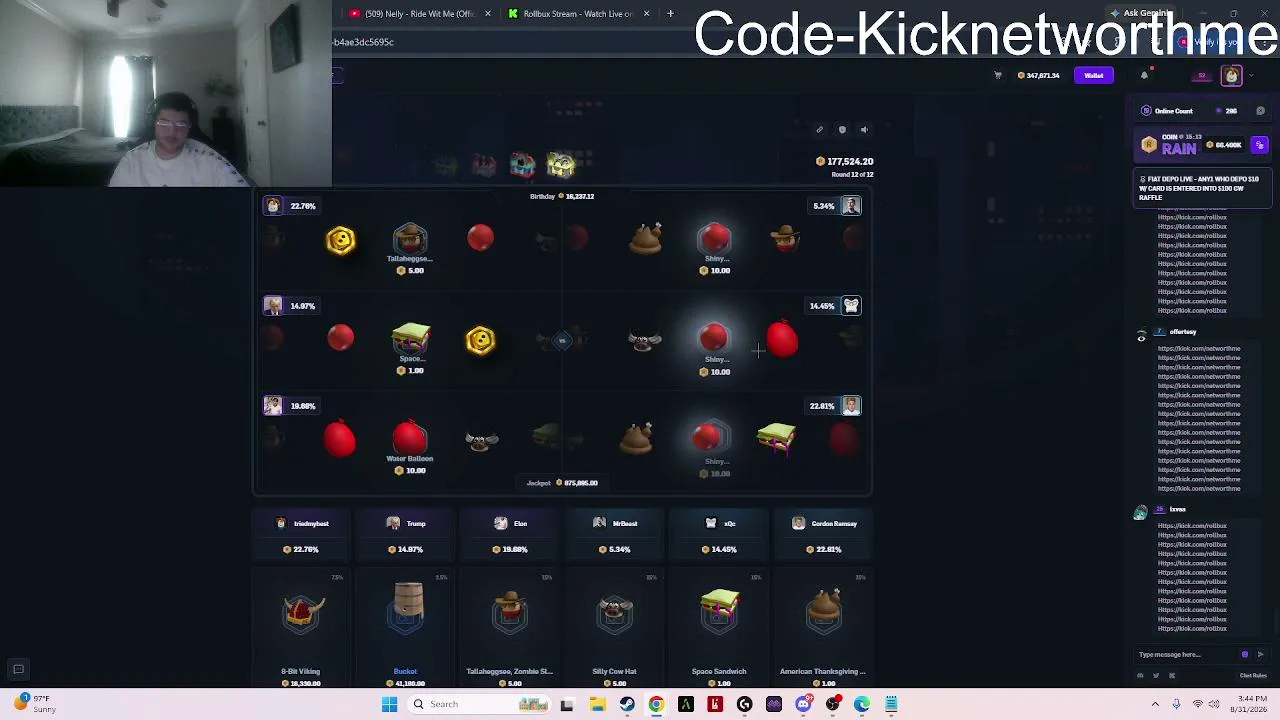Click the offertaxy username in chat
The height and width of the screenshot is (720, 1280).
[1183, 332]
